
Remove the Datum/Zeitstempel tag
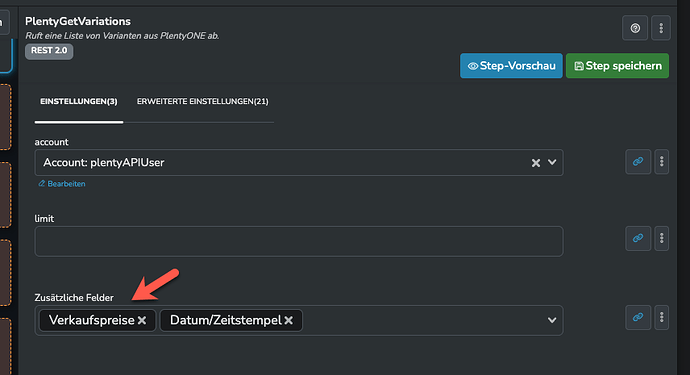[289, 320]
